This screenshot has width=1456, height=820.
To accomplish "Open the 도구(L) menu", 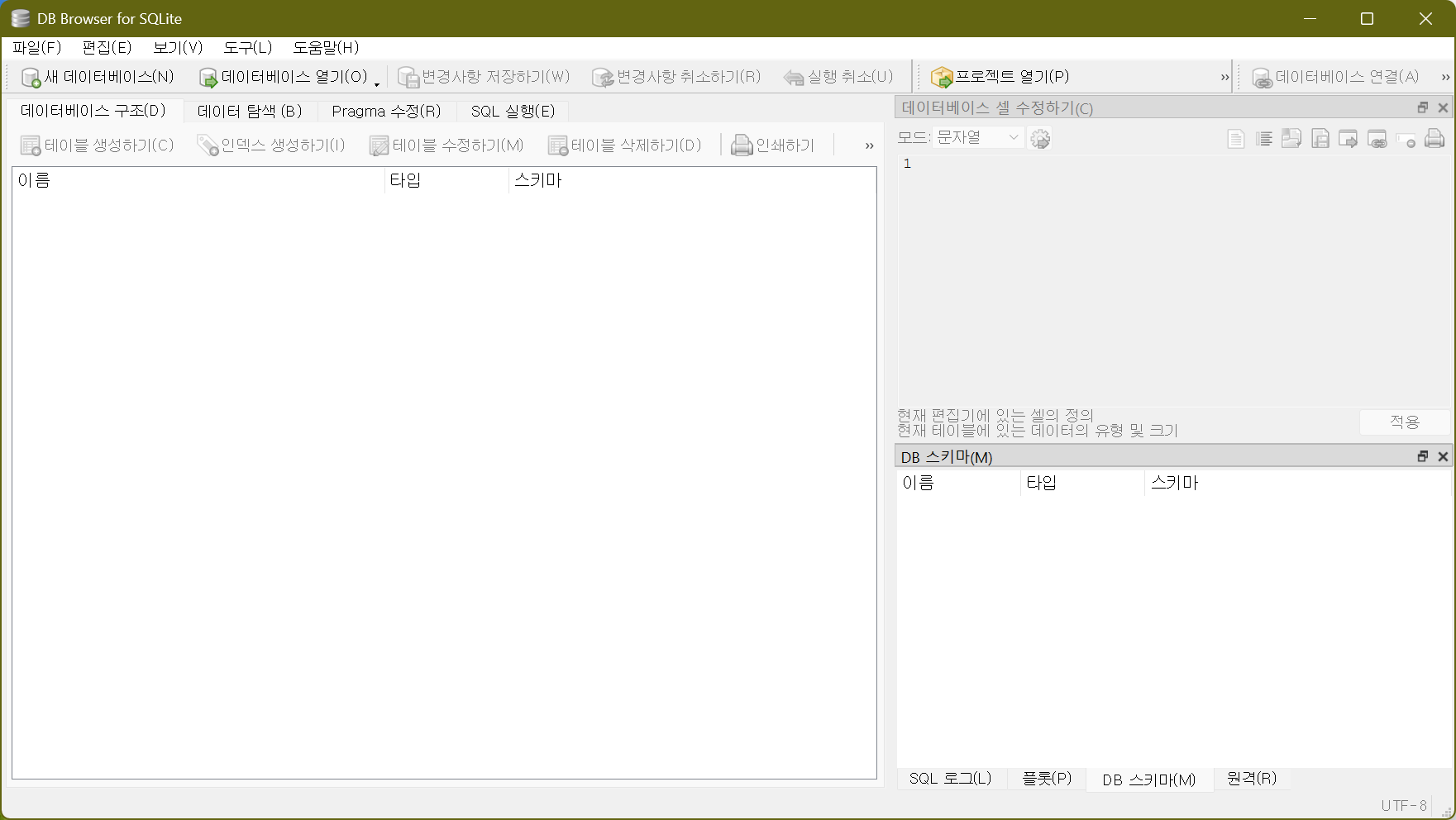I will tap(248, 47).
